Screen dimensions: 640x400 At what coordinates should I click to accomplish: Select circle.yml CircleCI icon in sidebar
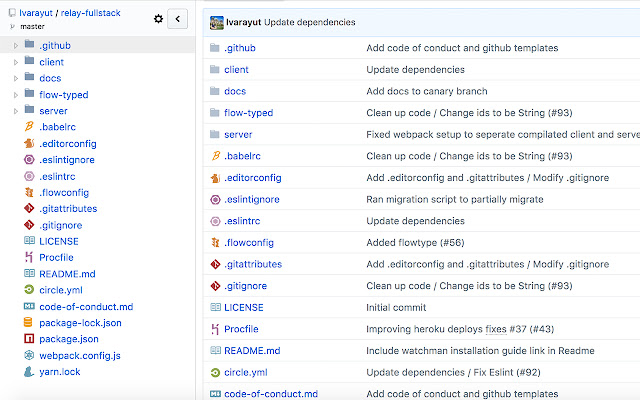click(x=29, y=290)
